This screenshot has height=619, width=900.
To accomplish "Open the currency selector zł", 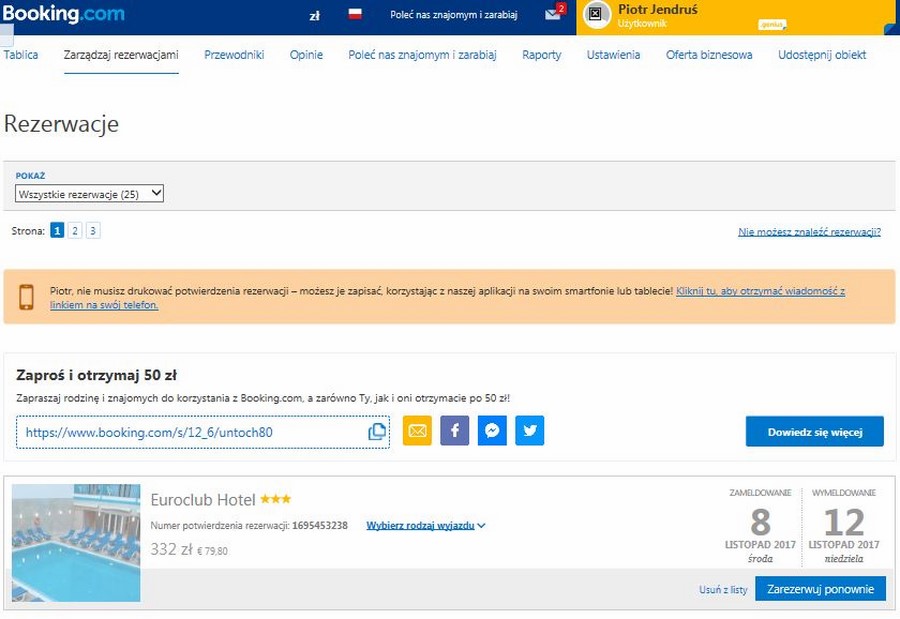I will [x=315, y=16].
